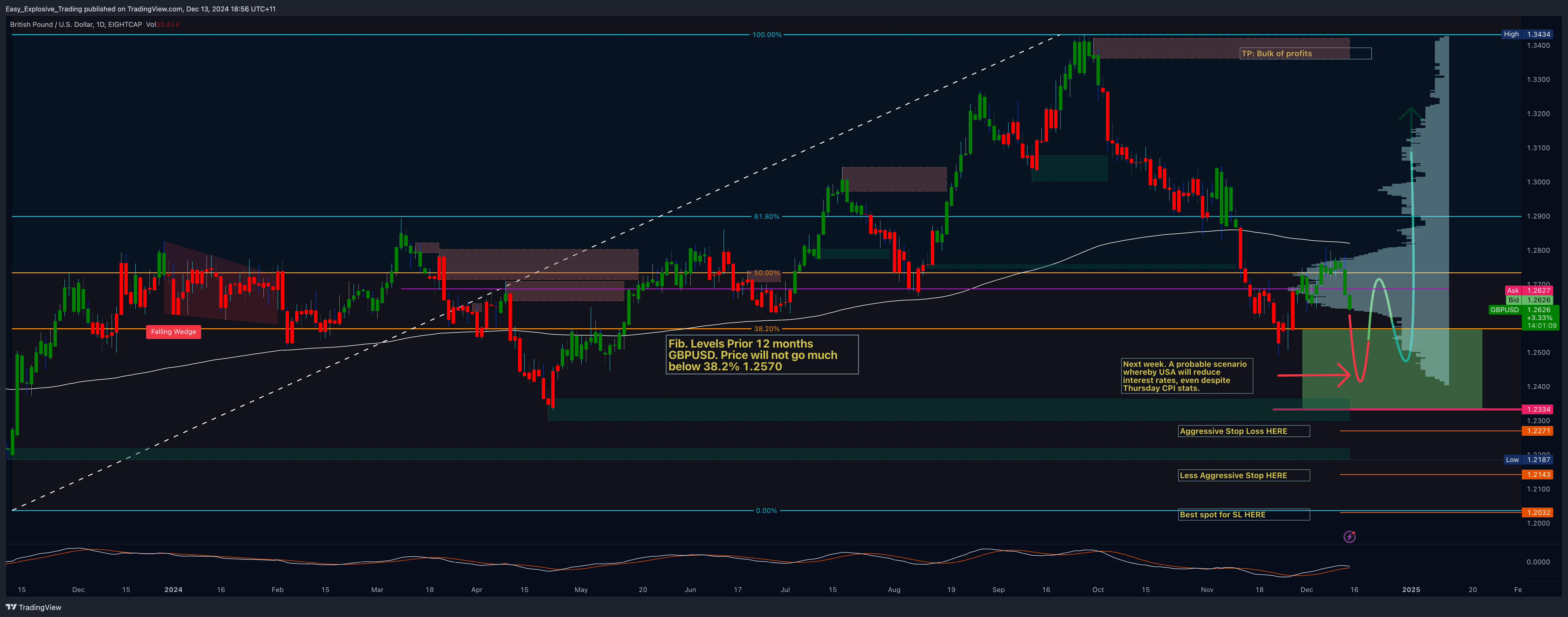Click the 38.20% Fibonacci level label

pos(766,329)
